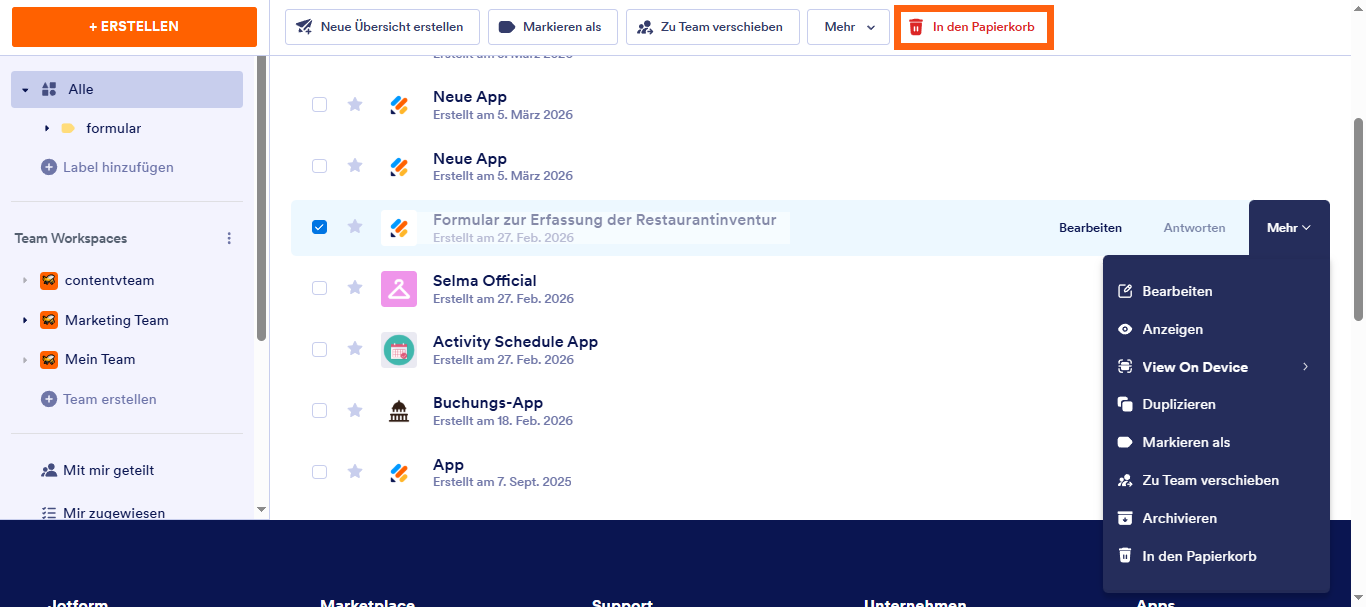Star the App created 7. Sept. 2025
The width and height of the screenshot is (1366, 607).
354,472
